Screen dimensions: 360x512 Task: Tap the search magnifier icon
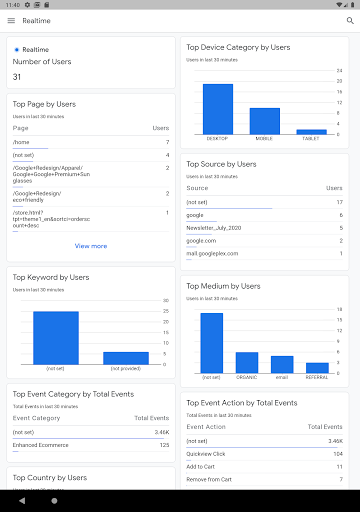tap(350, 21)
